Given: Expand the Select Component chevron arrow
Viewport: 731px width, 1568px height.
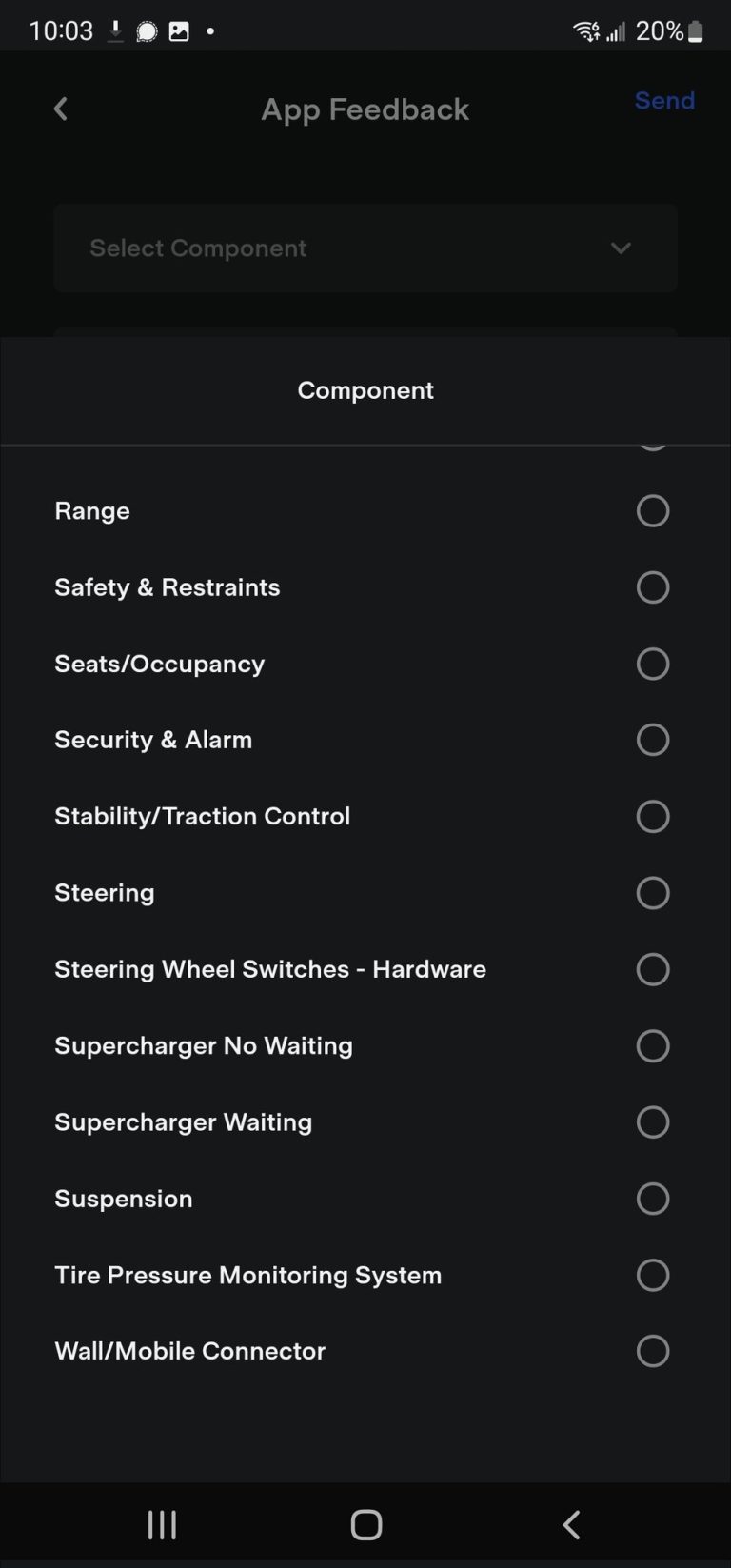Looking at the screenshot, I should [621, 248].
